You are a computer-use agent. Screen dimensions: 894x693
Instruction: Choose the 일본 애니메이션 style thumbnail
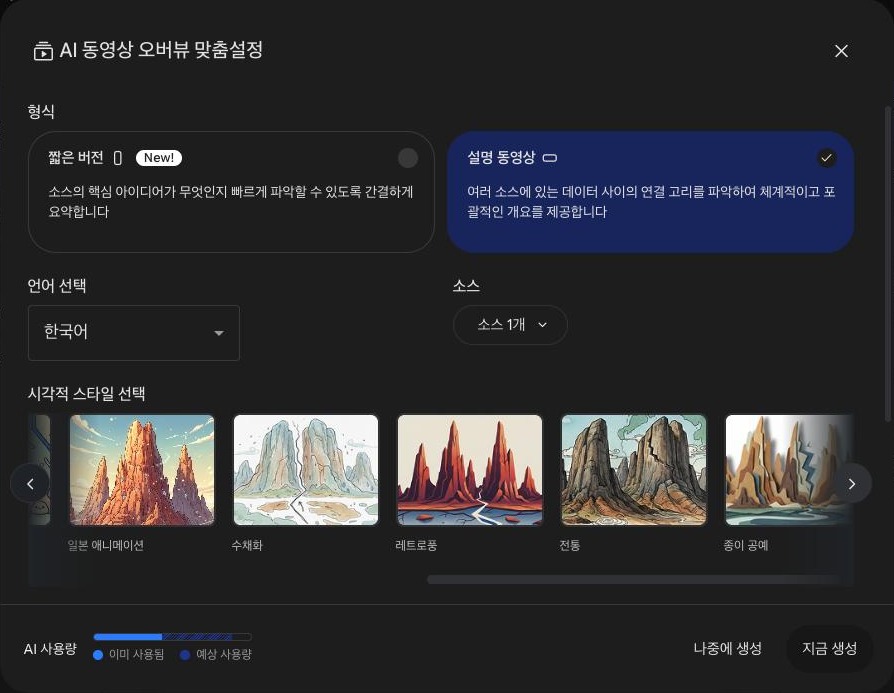142,470
